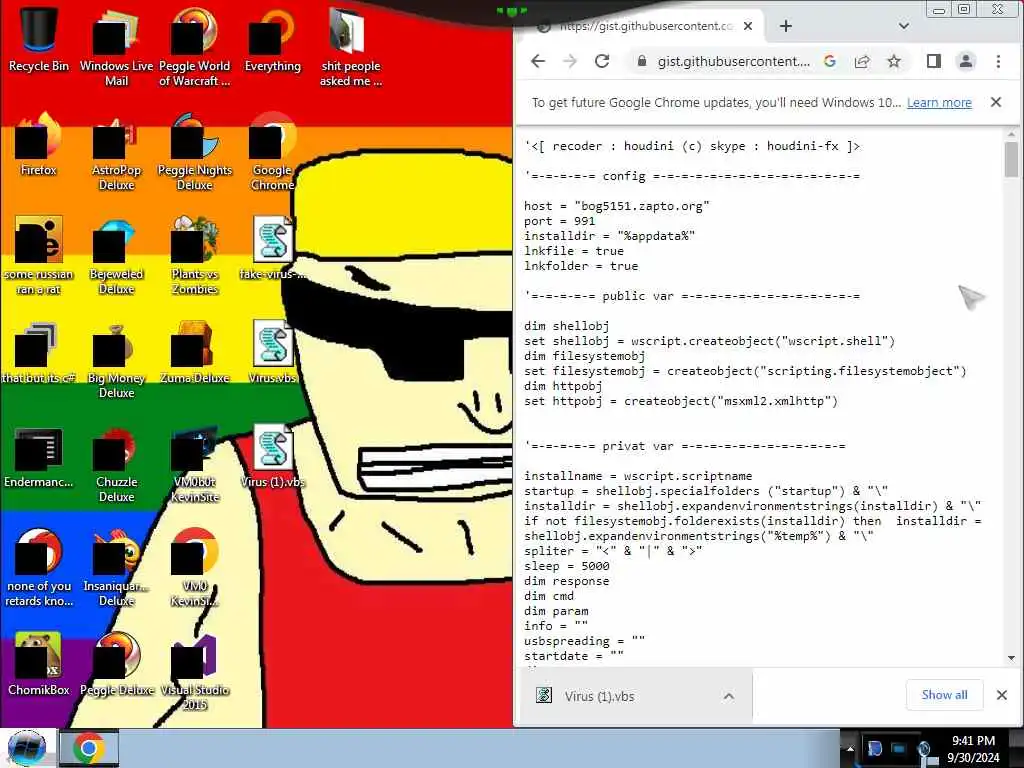1024x768 pixels.
Task: Open Chuzzle Deluxe desktop shortcut
Action: coord(116,464)
